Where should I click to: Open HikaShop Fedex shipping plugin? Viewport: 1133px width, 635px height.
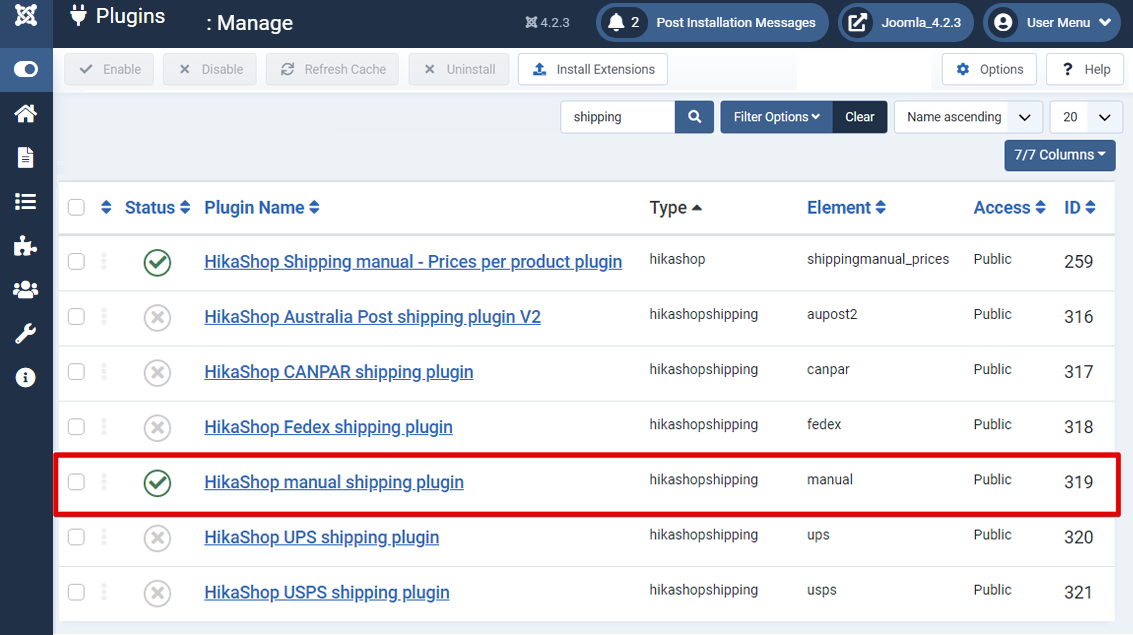[x=328, y=427]
